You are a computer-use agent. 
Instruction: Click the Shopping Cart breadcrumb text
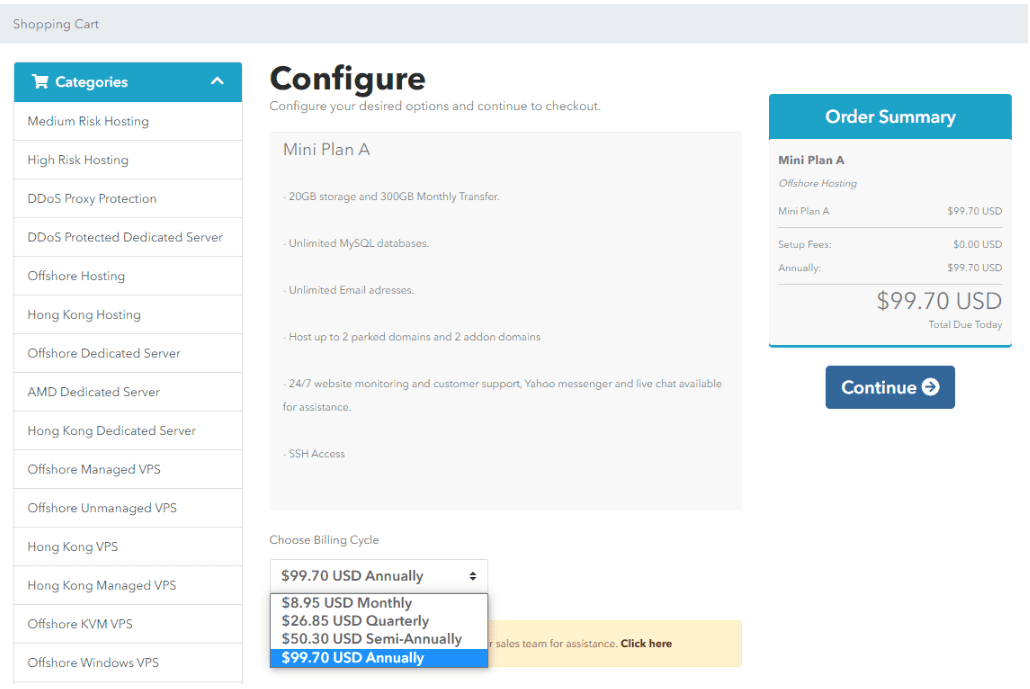pos(56,24)
